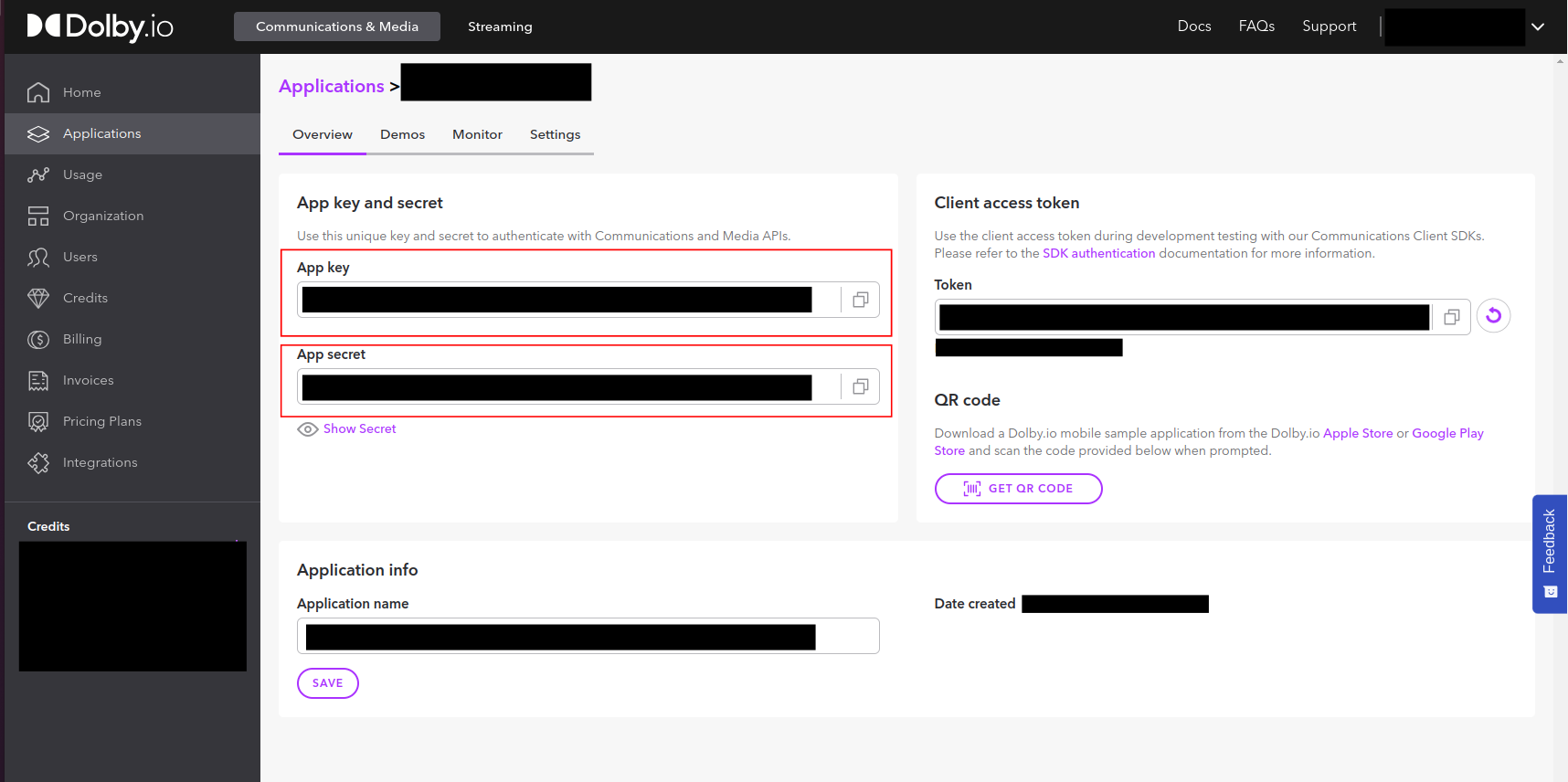The width and height of the screenshot is (1568, 782).
Task: Toggle Show Secret eye icon
Action: pyautogui.click(x=308, y=429)
